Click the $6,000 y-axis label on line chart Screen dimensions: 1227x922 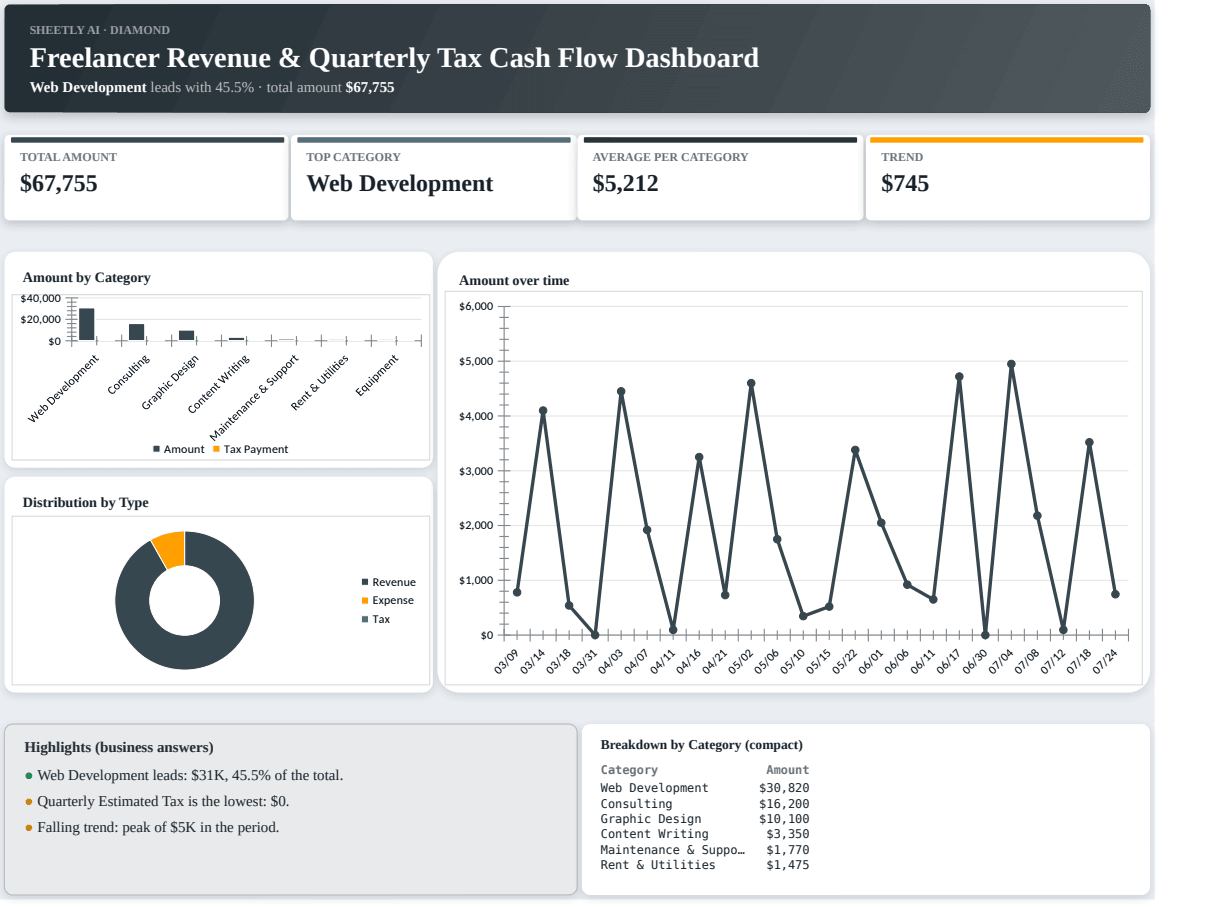[x=476, y=306]
